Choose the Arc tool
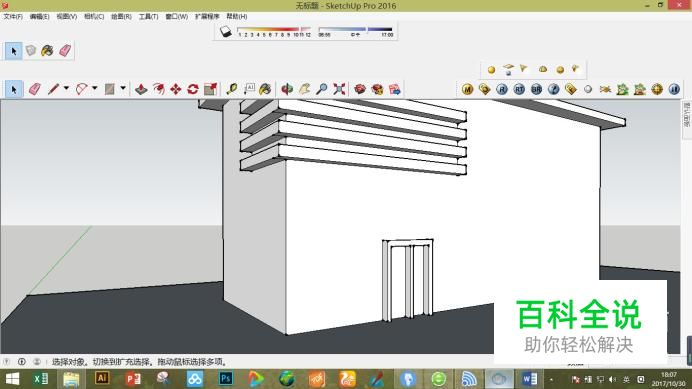 pos(82,89)
